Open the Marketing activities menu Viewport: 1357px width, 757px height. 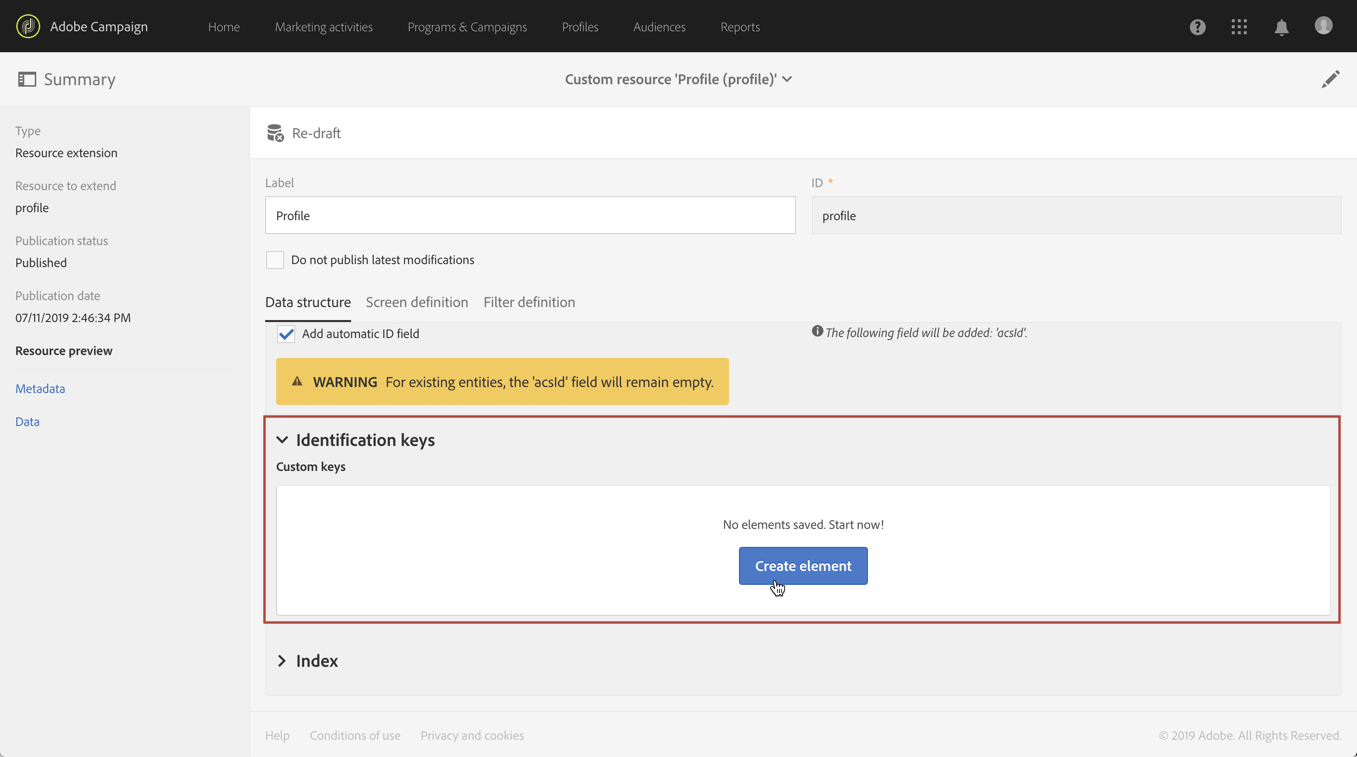click(x=324, y=27)
